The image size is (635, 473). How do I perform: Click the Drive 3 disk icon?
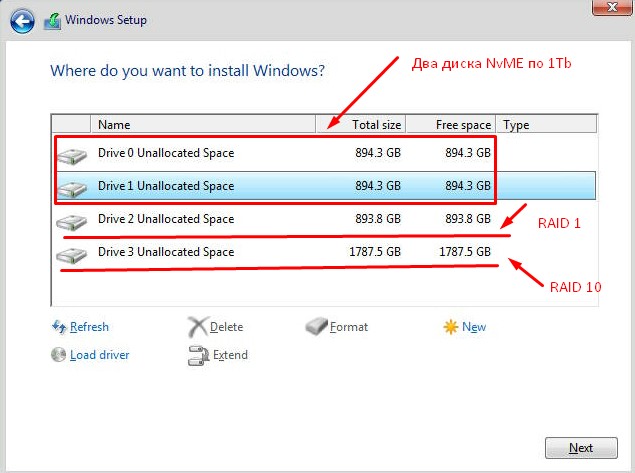72,254
